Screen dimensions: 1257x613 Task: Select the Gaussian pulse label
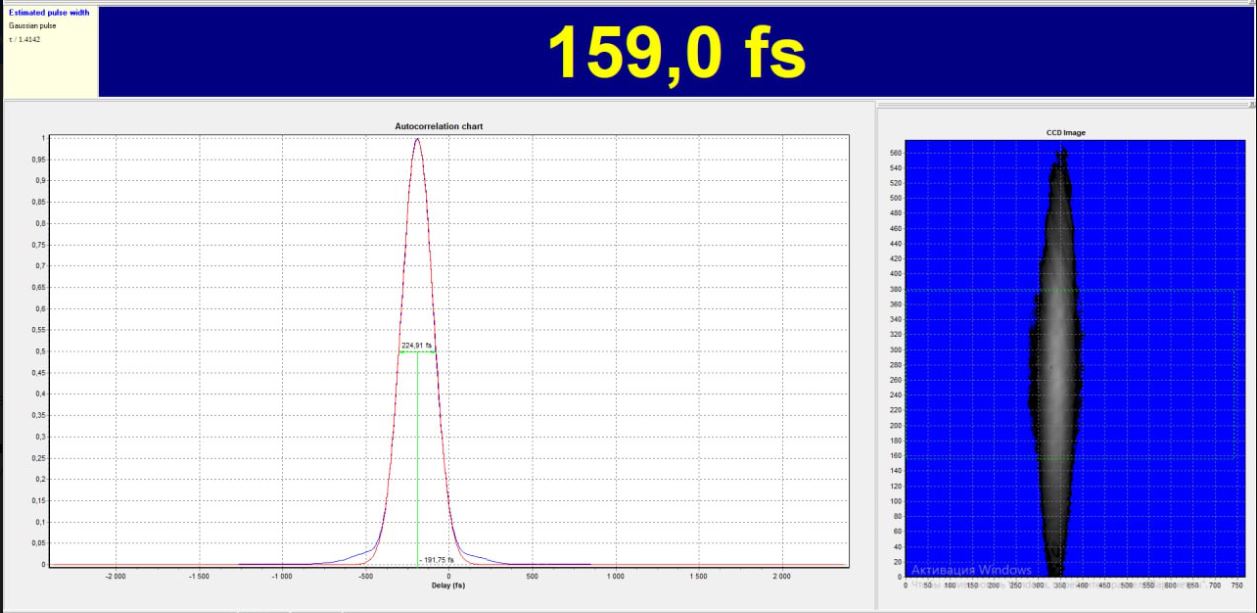point(33,26)
